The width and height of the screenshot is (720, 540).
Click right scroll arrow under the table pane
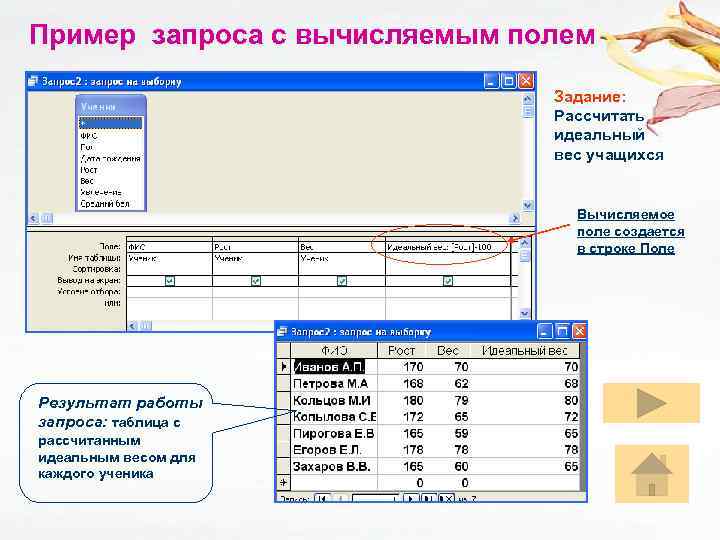point(515,218)
